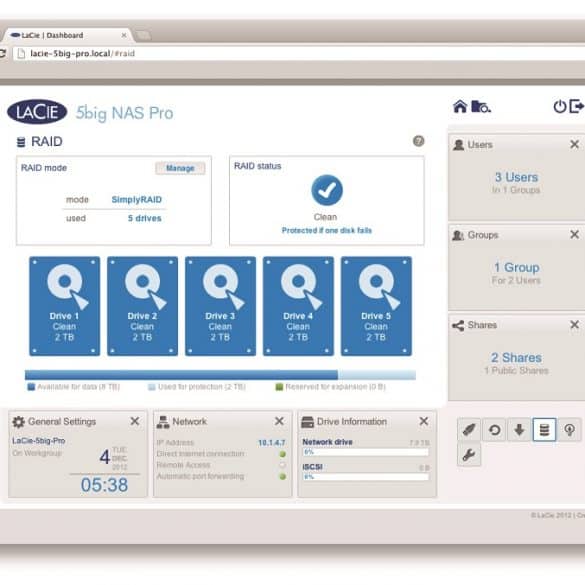Click the Automatic port forwarding status dot
The height and width of the screenshot is (585, 585).
point(283,476)
